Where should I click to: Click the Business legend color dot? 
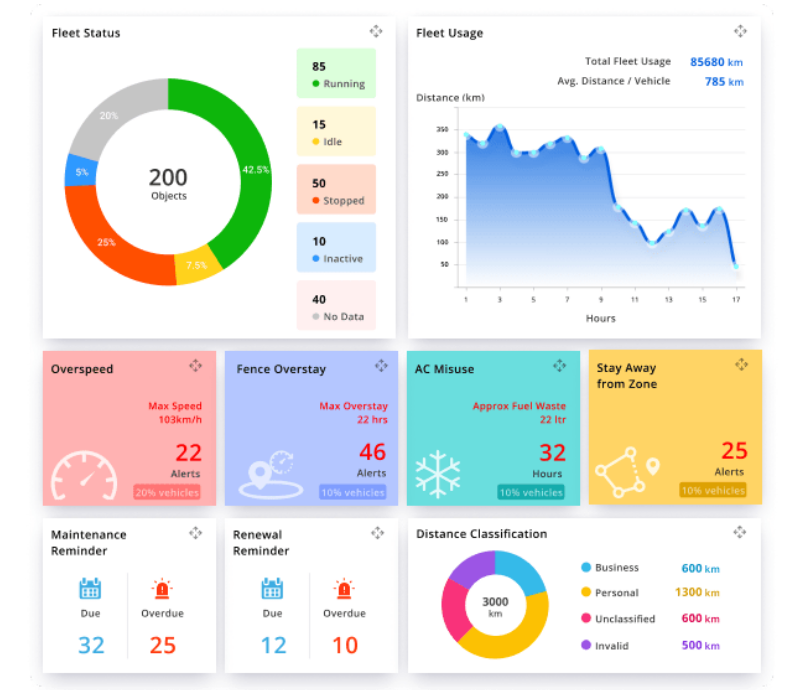[586, 568]
